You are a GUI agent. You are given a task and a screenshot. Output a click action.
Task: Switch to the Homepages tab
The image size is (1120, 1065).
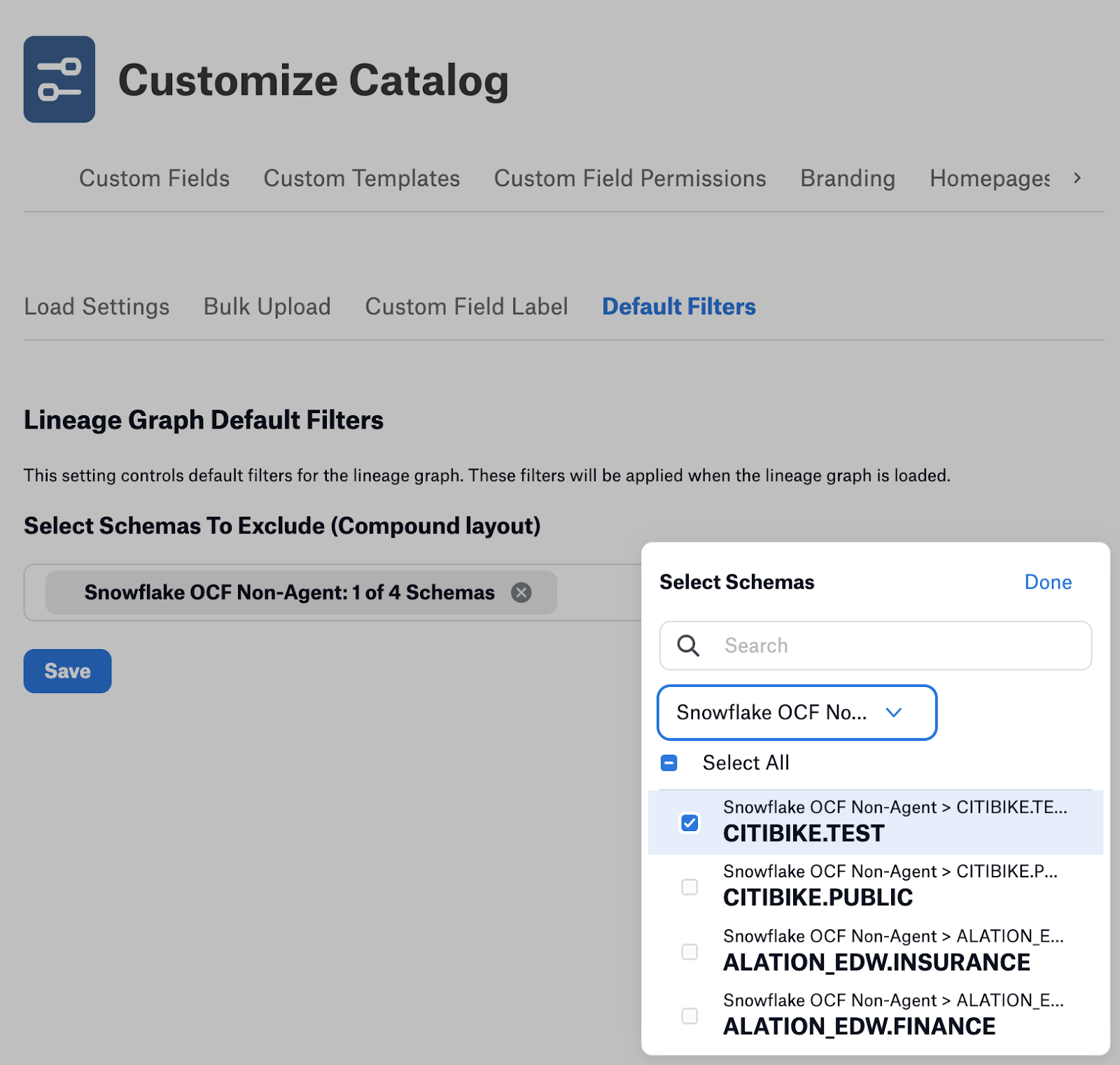990,179
